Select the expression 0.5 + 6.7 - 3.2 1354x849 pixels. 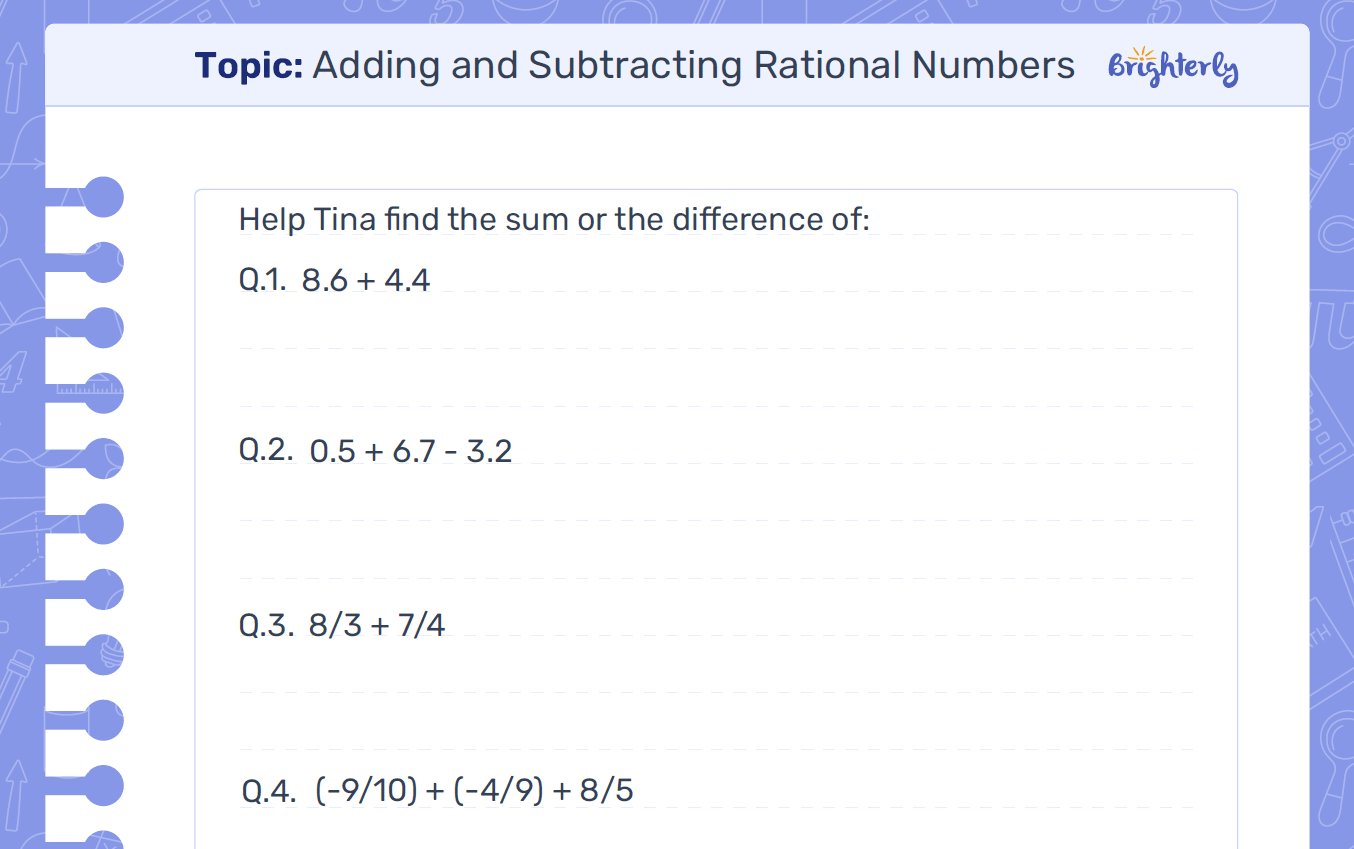tap(411, 451)
